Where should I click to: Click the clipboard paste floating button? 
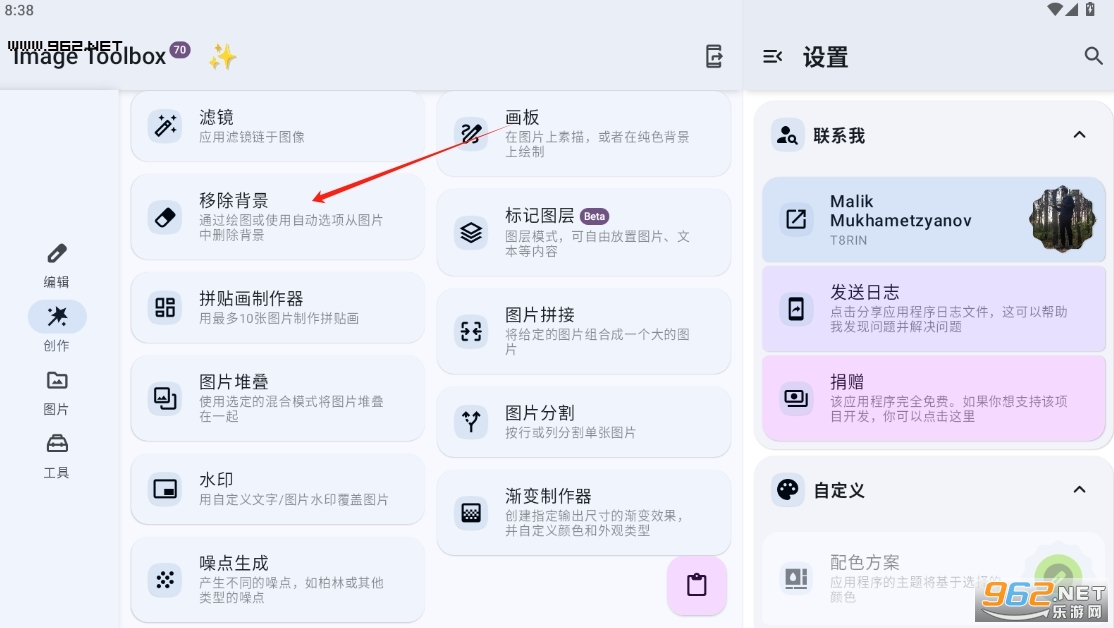coord(696,585)
